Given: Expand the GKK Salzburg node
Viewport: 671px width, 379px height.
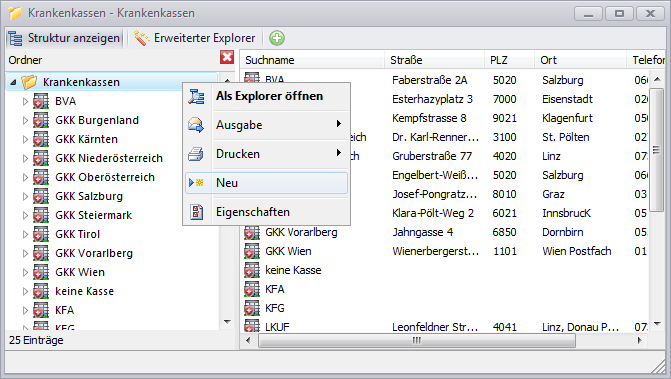Looking at the screenshot, I should pyautogui.click(x=25, y=196).
